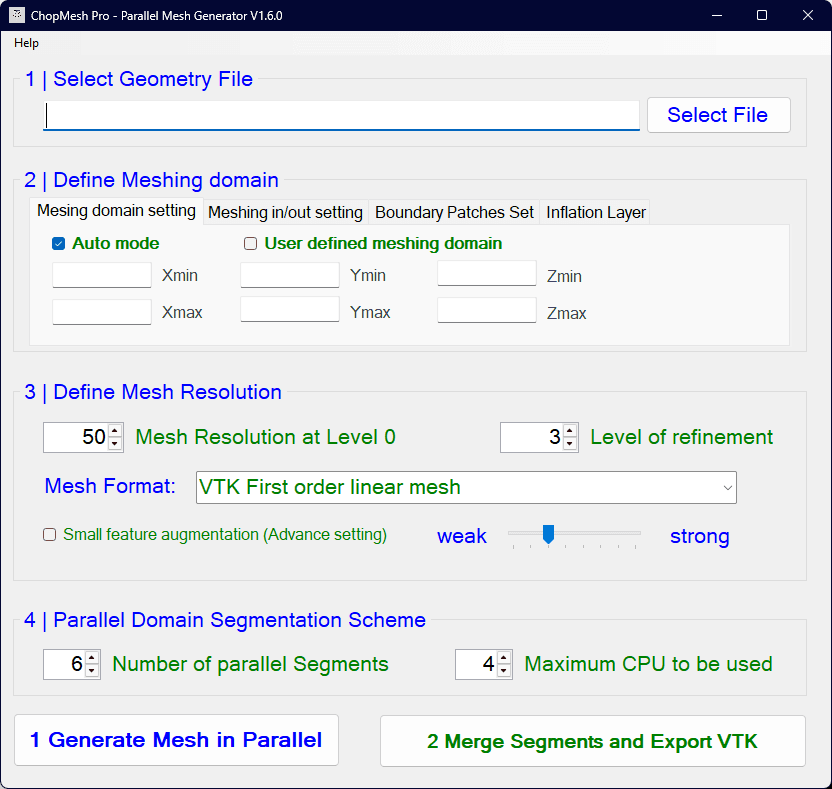Click the Xmax input field

(102, 311)
